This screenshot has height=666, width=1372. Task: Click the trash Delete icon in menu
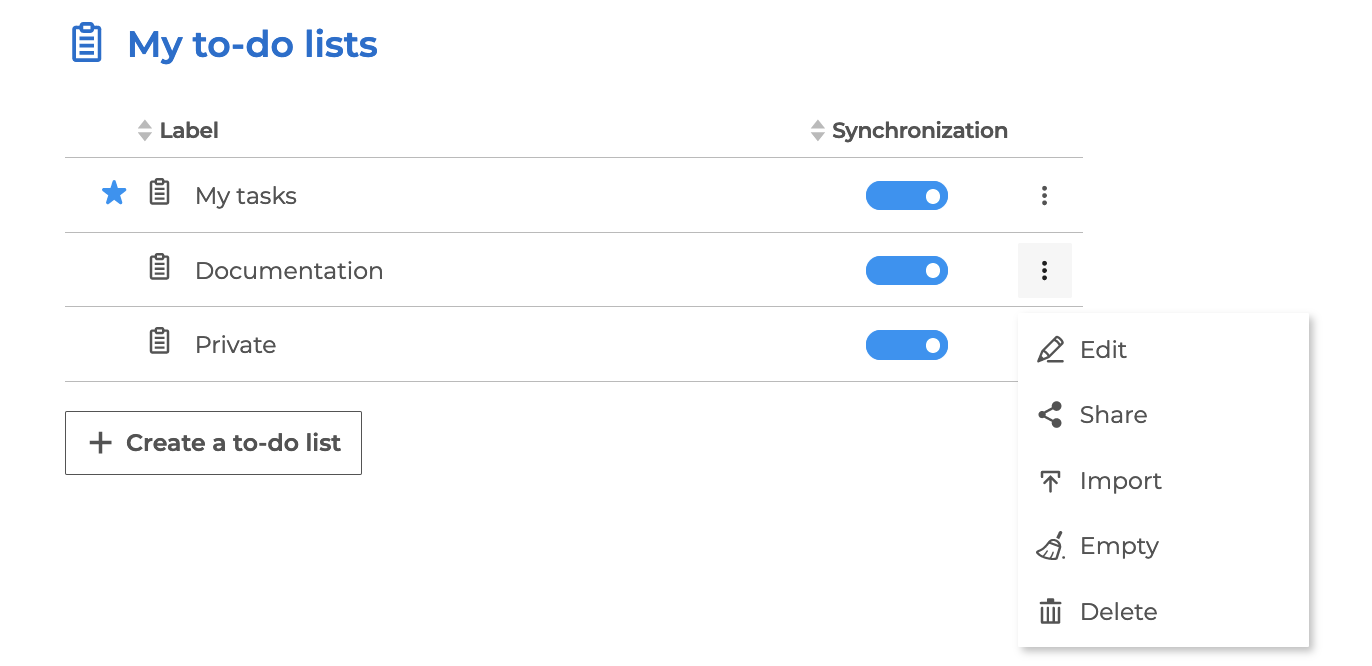pos(1050,612)
